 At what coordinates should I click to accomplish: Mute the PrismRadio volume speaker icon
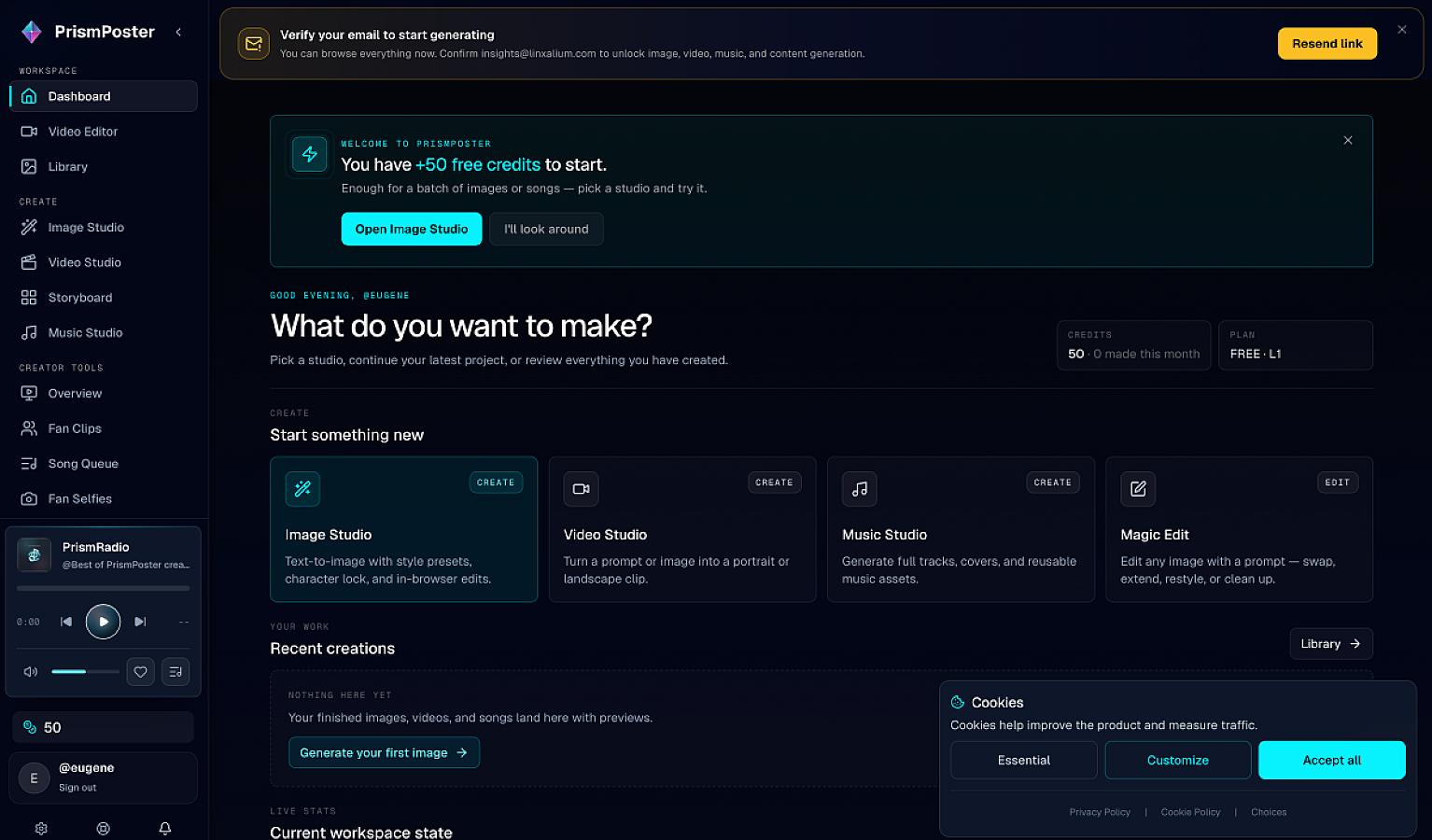[x=30, y=672]
